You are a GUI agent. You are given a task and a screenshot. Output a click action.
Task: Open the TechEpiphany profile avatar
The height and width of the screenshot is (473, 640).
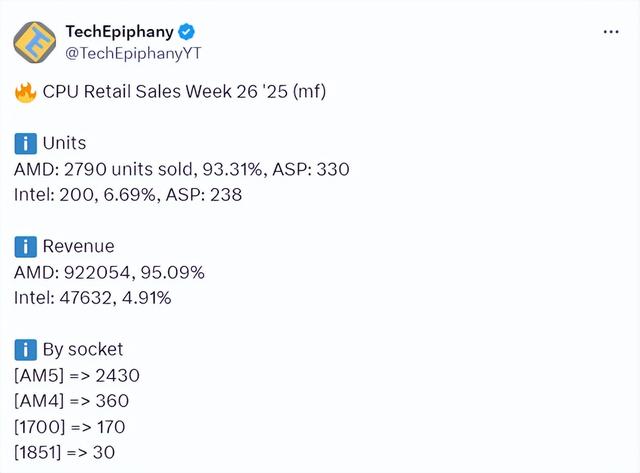click(35, 42)
